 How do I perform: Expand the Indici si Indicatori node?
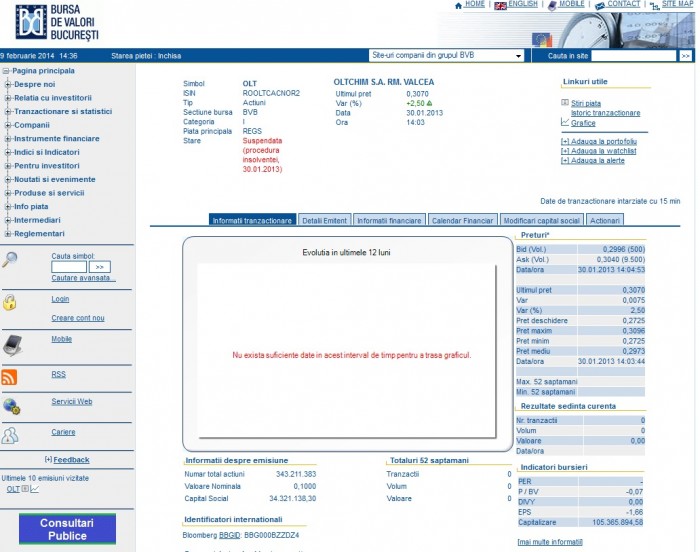point(8,152)
